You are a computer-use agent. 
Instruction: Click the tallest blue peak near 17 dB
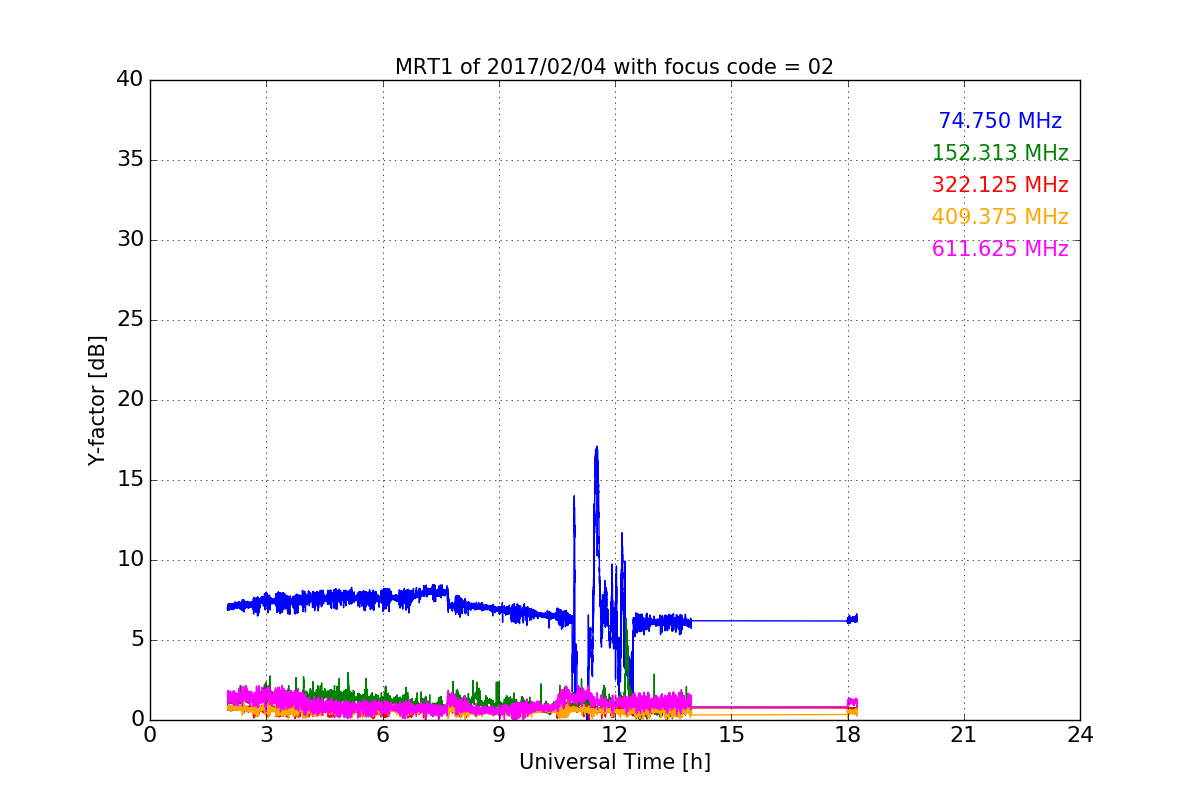coord(596,448)
